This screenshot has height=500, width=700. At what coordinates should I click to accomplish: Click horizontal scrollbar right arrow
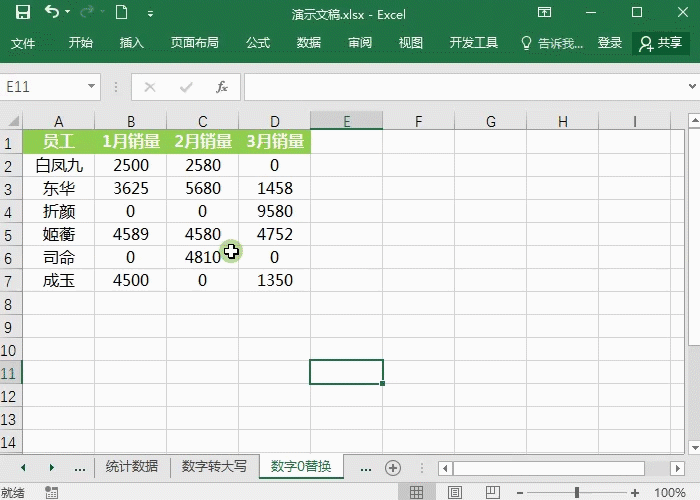tap(677, 468)
